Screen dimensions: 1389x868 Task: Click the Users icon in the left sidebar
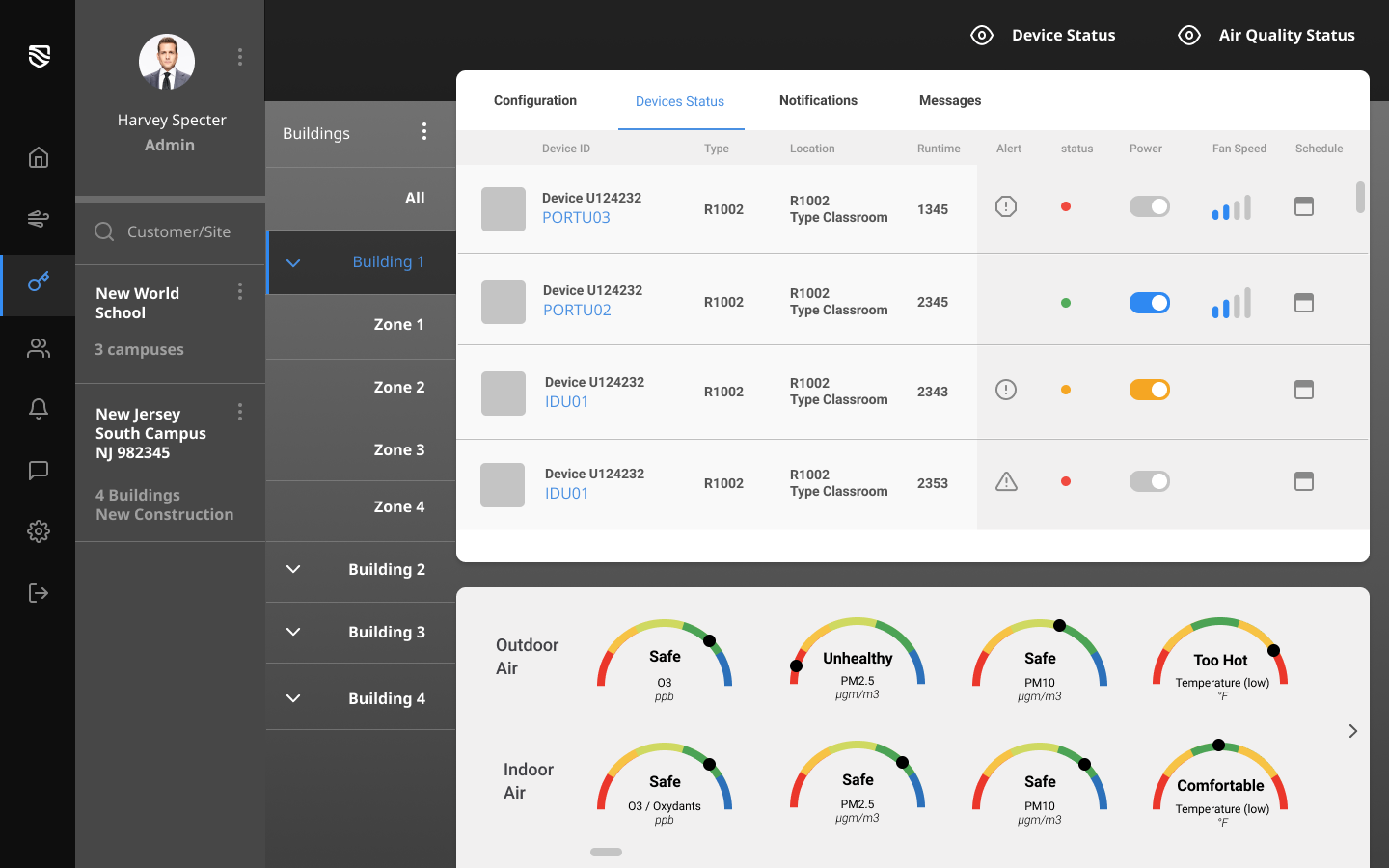coord(38,348)
